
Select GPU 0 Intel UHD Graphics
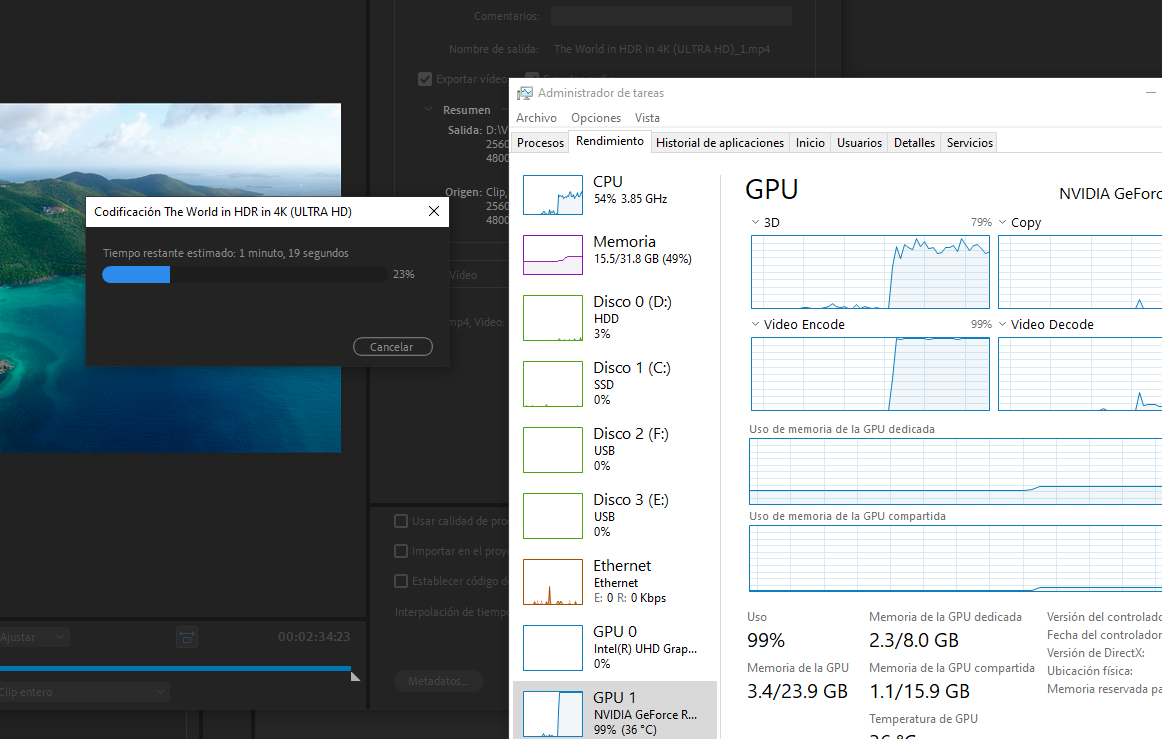tap(553, 647)
